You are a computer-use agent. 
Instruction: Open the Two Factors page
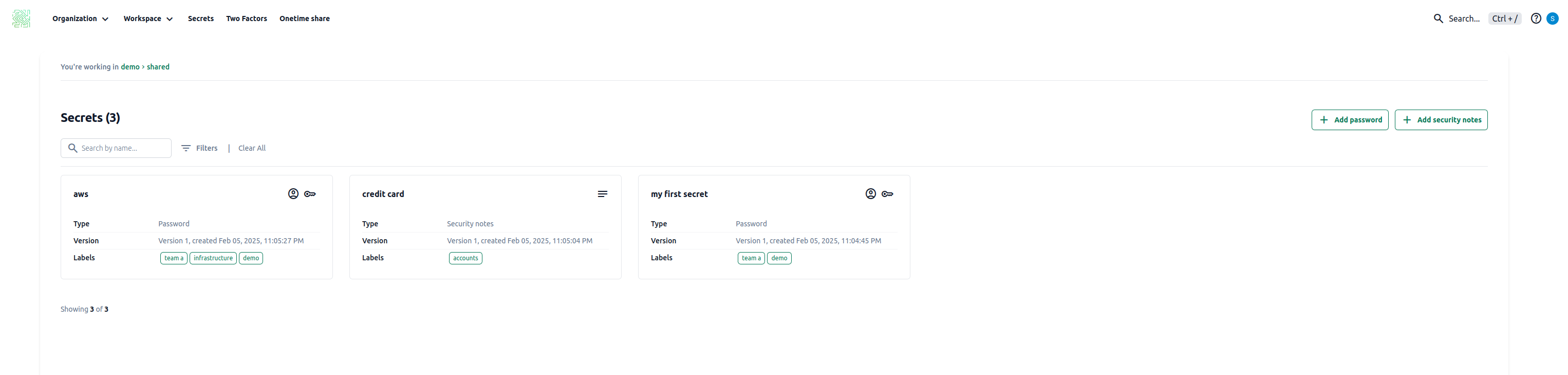tap(247, 19)
